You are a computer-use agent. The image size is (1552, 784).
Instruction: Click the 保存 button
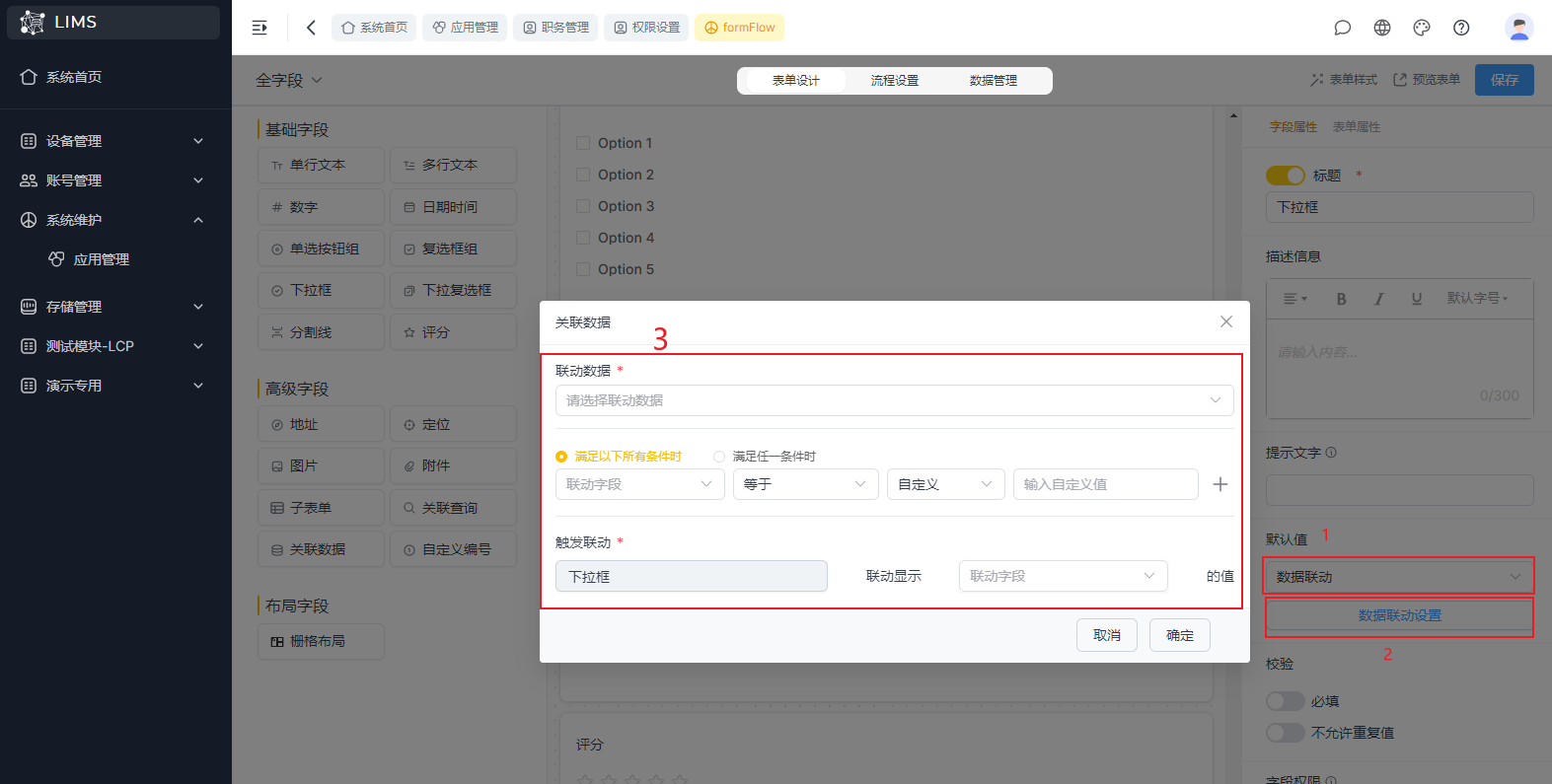point(1505,80)
